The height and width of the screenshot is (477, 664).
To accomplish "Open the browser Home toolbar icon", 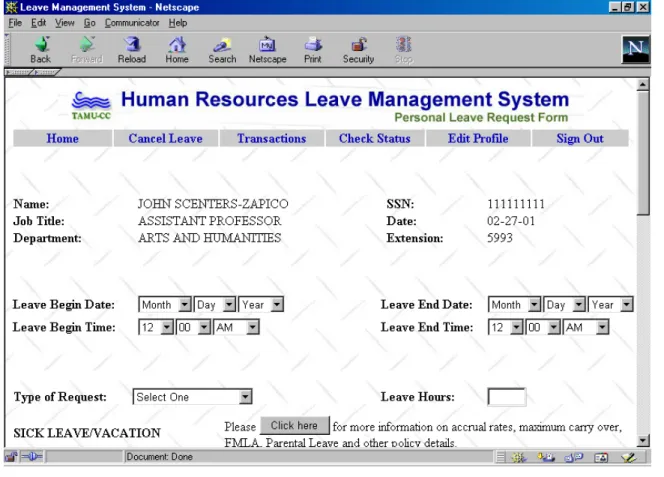I will (x=177, y=50).
